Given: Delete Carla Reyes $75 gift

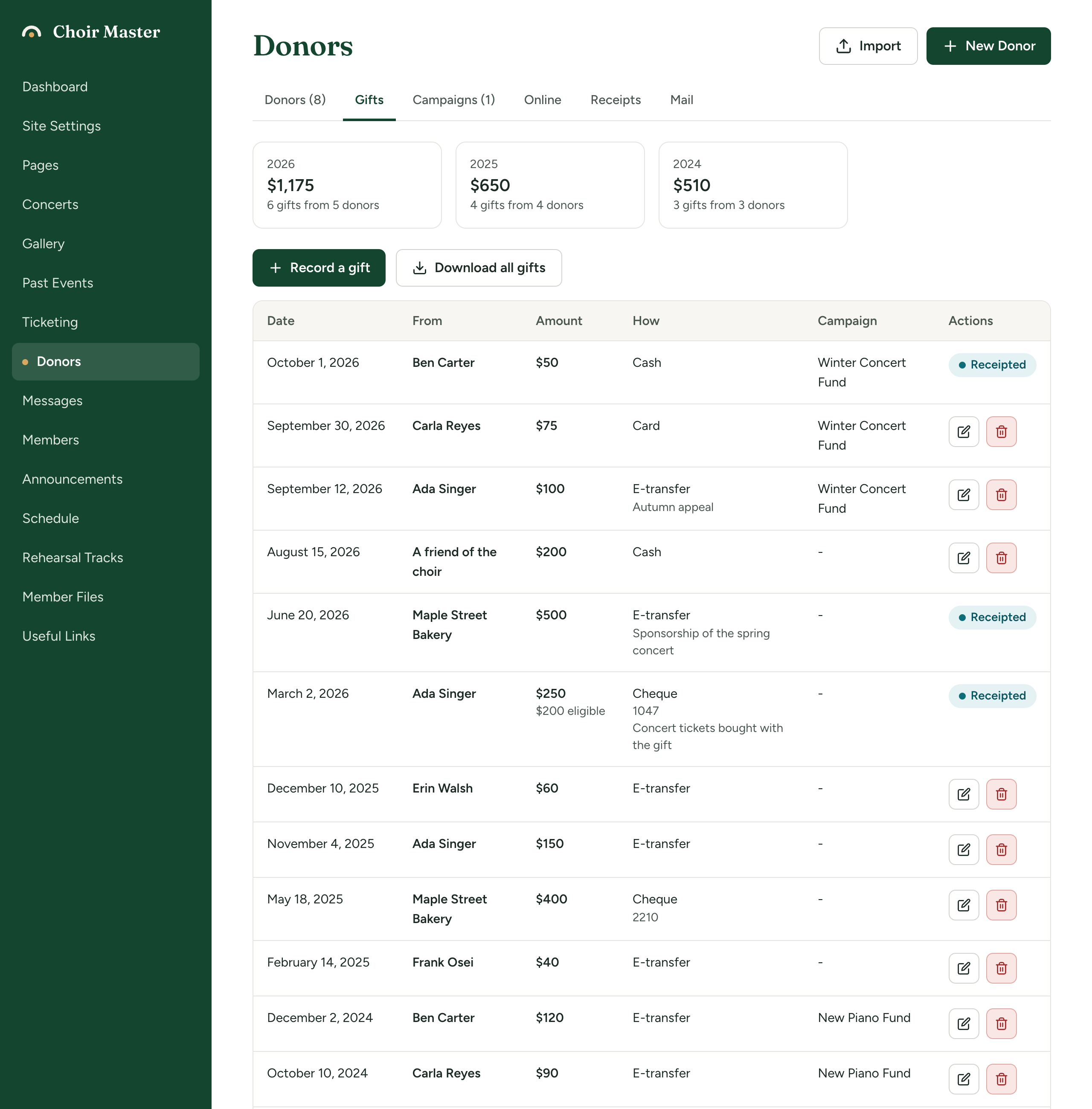Looking at the screenshot, I should 1002,432.
